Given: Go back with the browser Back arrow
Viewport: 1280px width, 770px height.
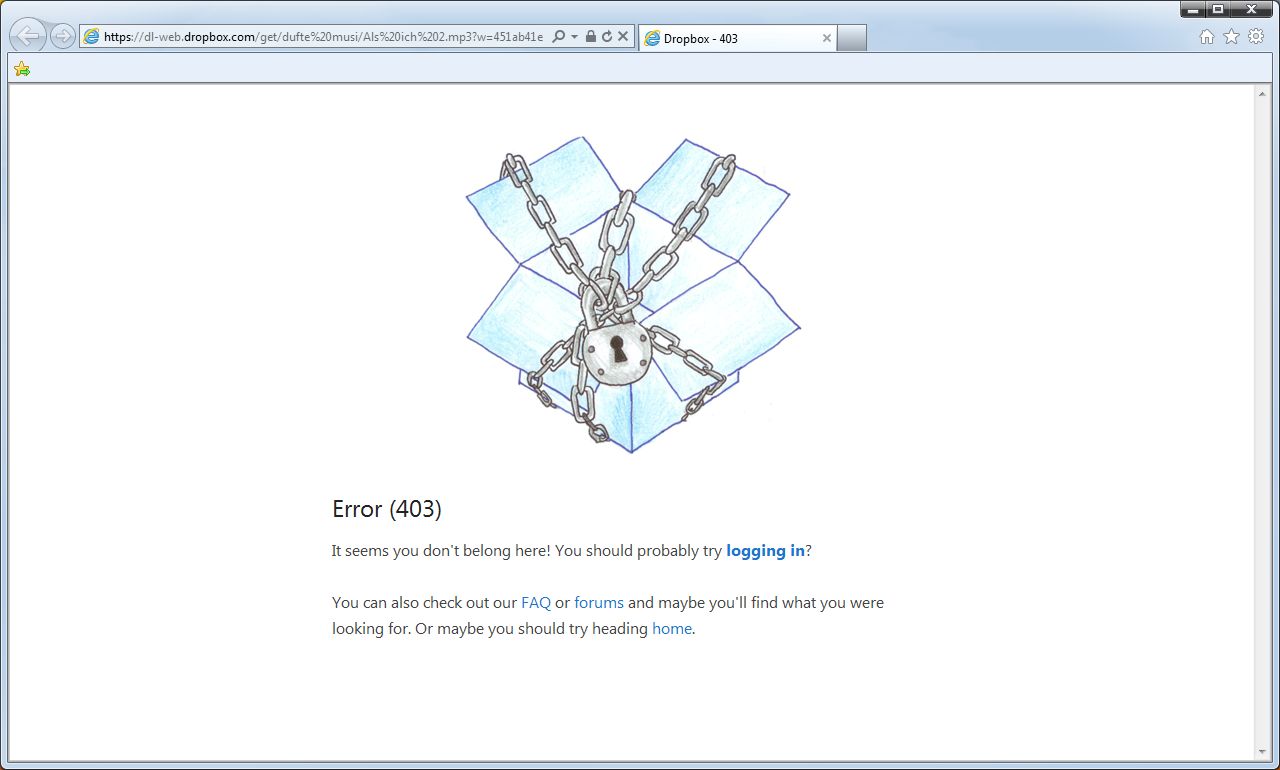Looking at the screenshot, I should click(x=27, y=36).
